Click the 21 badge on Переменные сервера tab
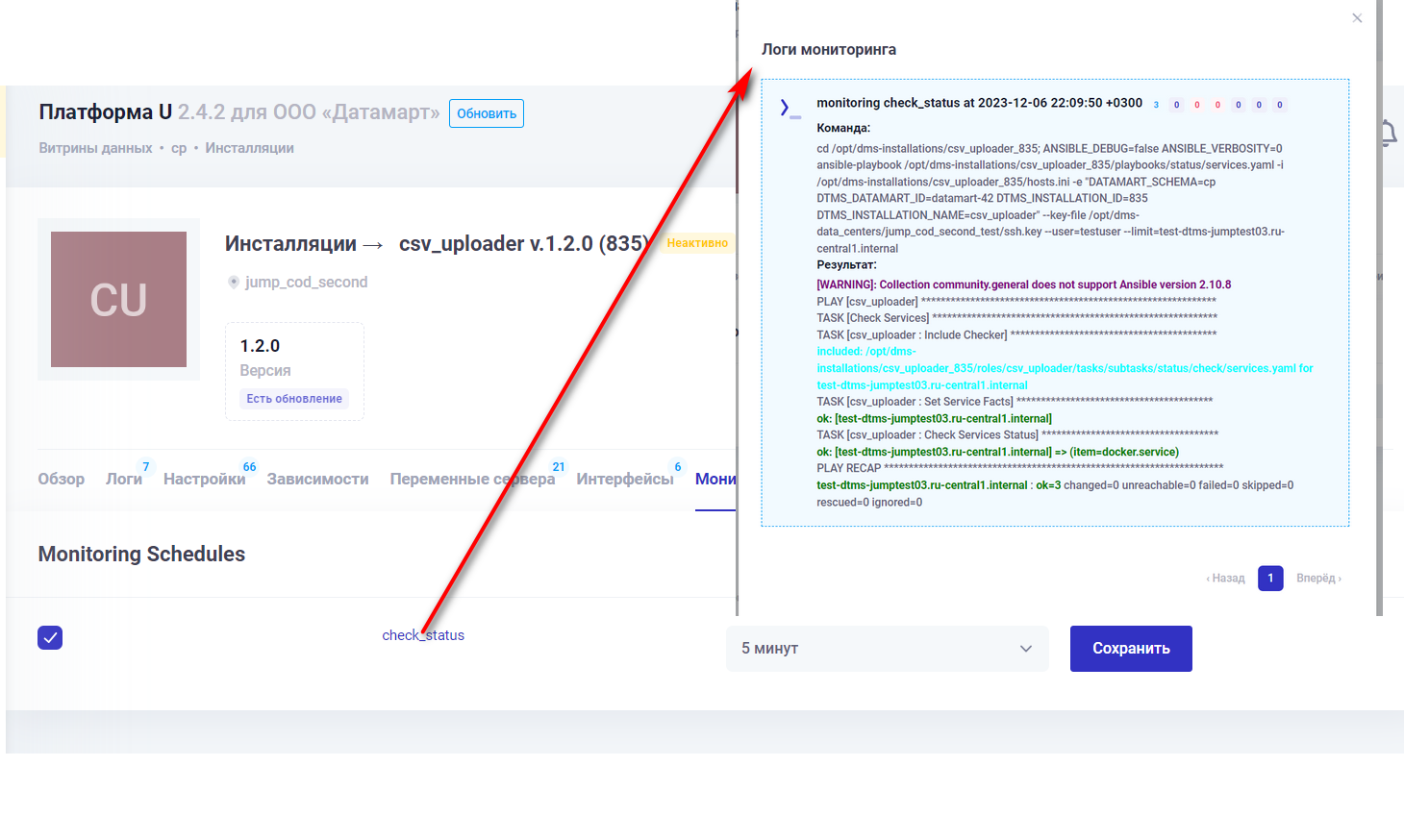The width and height of the screenshot is (1404, 840). 559,467
